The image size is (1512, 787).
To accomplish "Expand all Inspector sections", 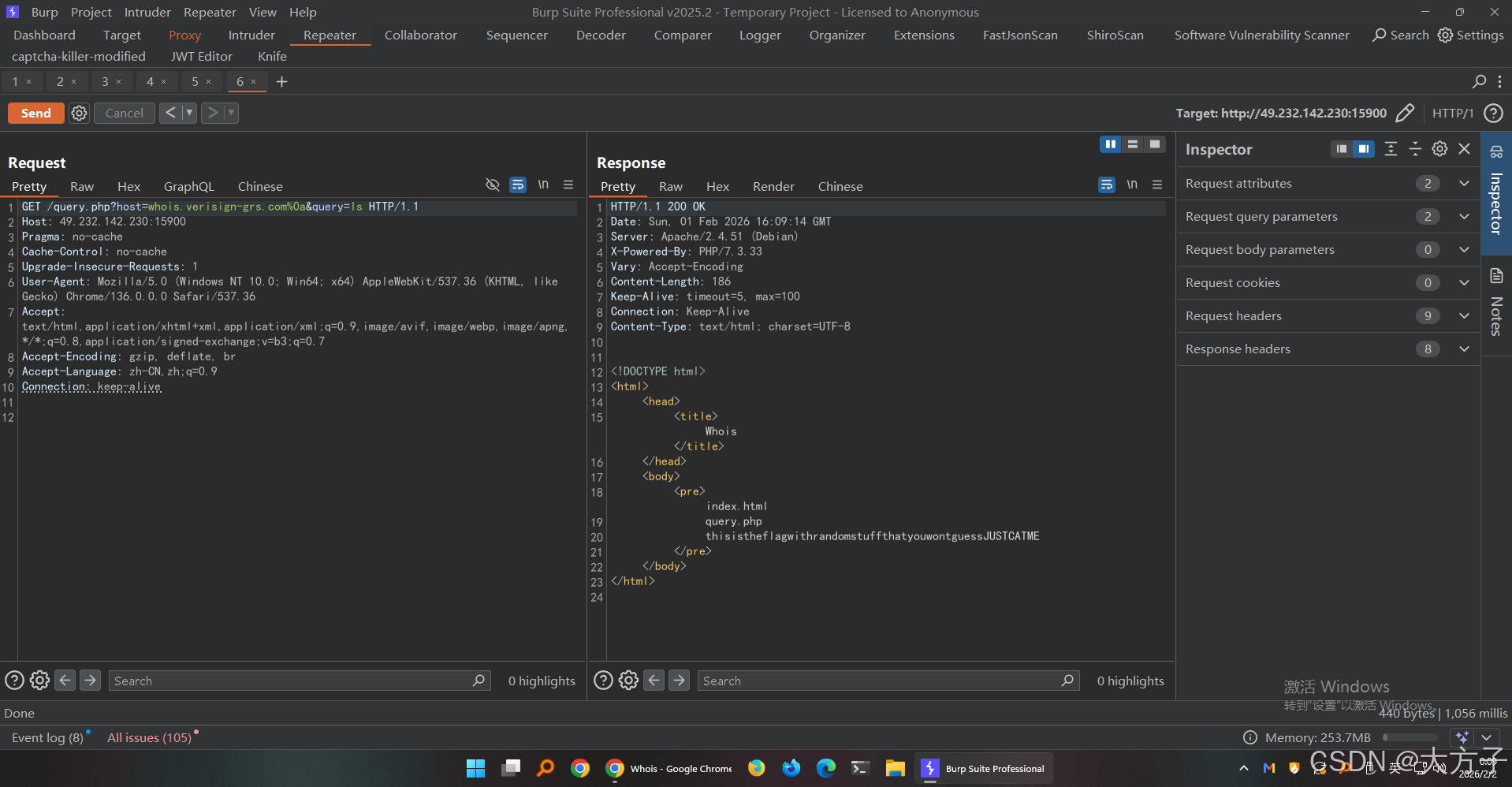I will [x=1391, y=149].
